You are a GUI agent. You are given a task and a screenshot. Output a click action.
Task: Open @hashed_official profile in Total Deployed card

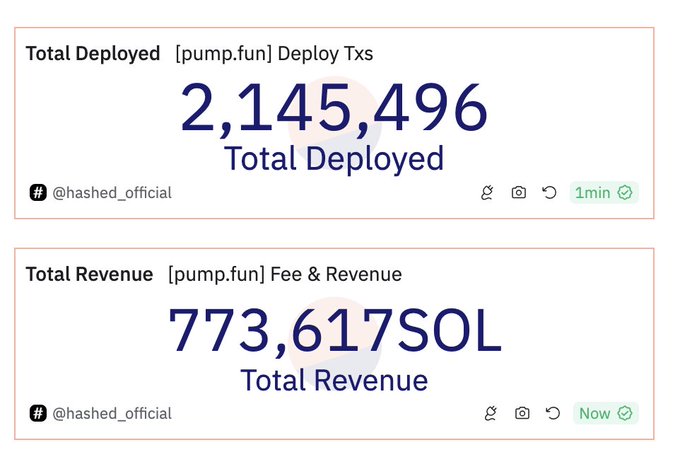[x=112, y=193]
